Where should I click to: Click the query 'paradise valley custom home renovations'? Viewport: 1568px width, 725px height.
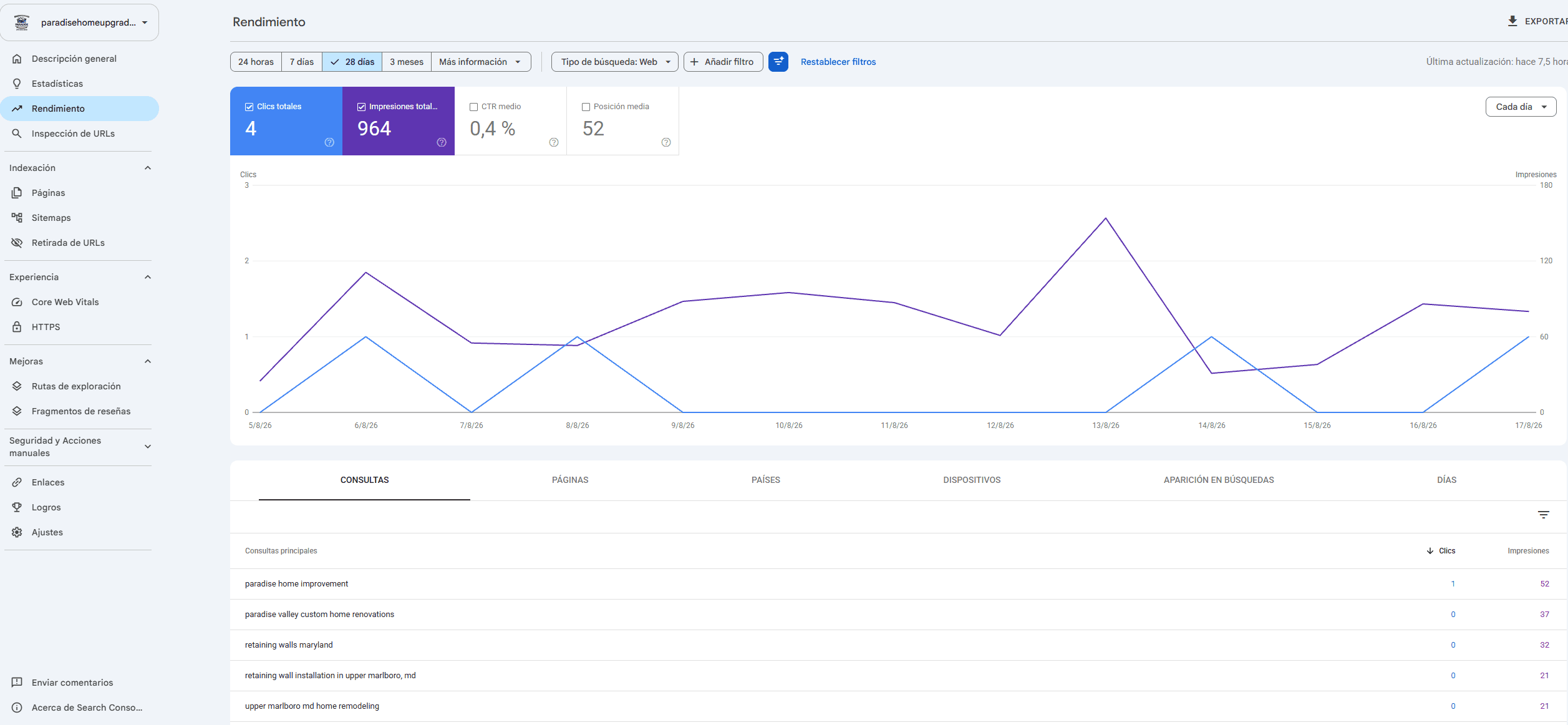coord(319,615)
